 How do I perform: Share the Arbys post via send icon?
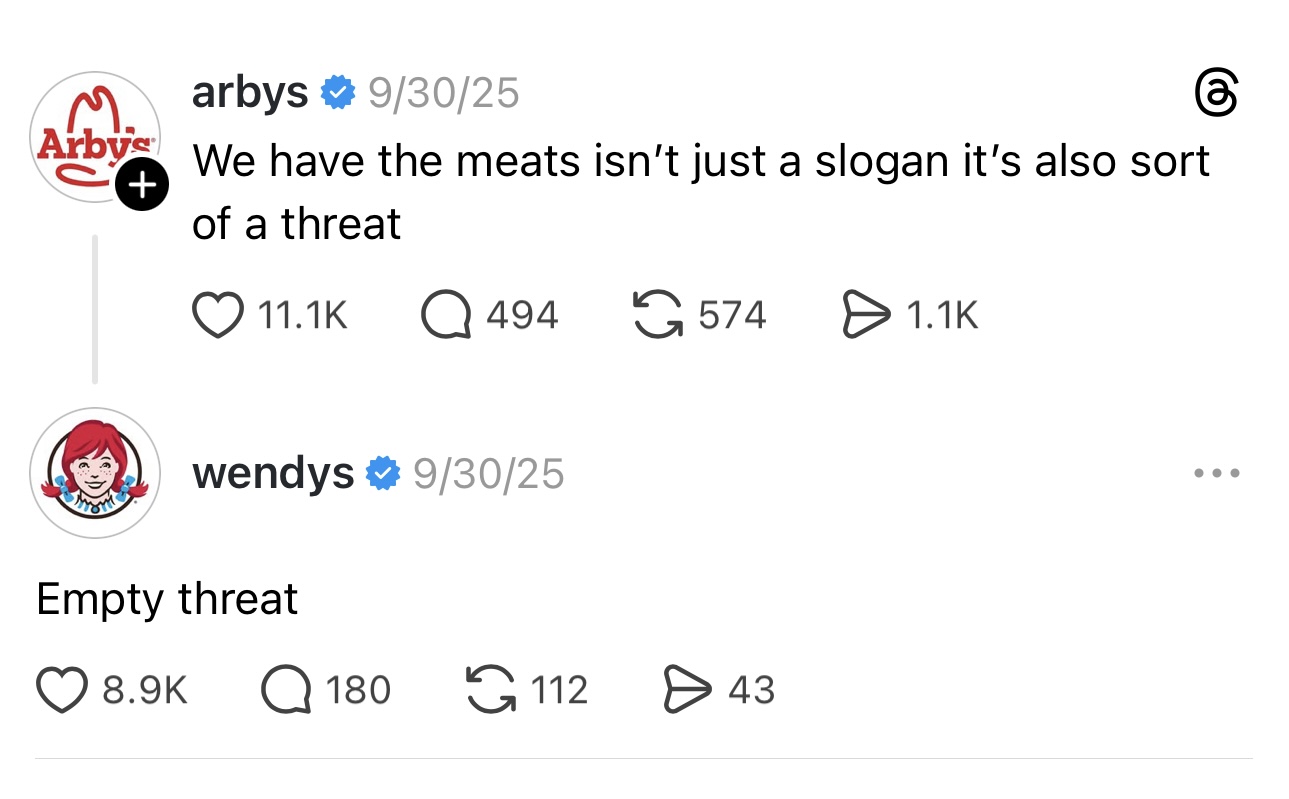click(866, 316)
